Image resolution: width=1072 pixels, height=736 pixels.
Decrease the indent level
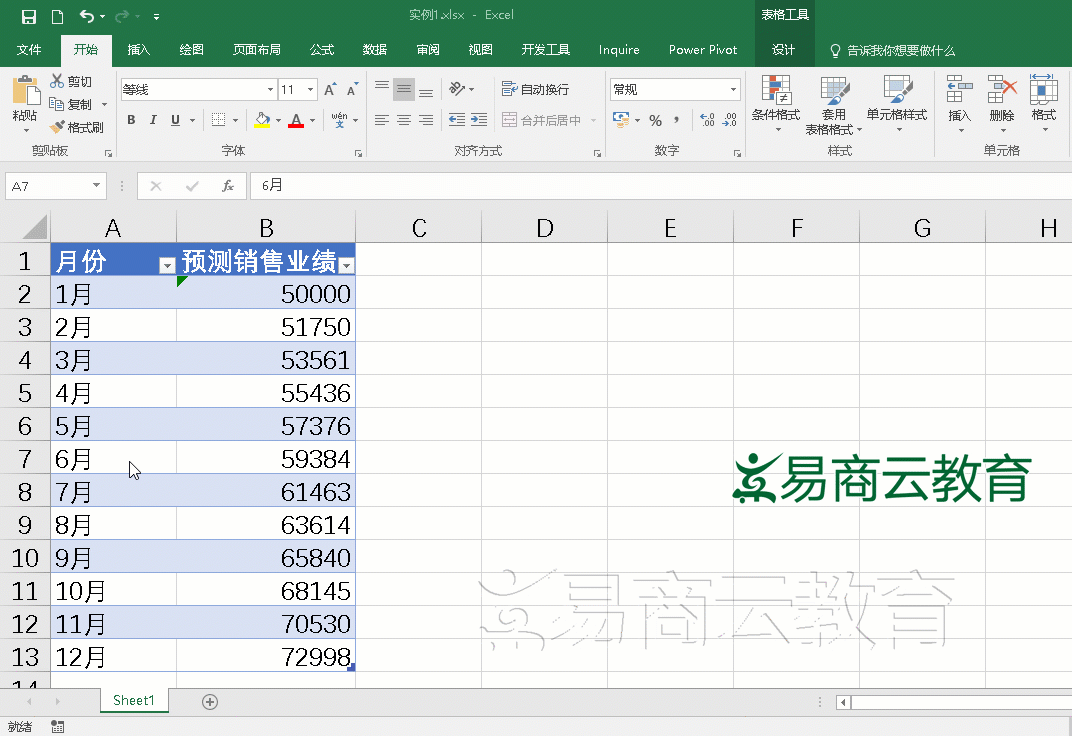pyautogui.click(x=457, y=120)
